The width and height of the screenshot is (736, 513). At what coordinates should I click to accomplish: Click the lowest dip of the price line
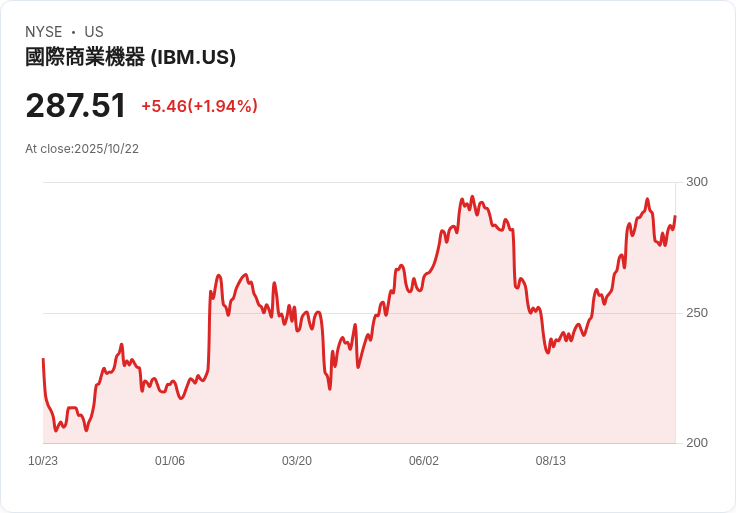click(x=86, y=430)
